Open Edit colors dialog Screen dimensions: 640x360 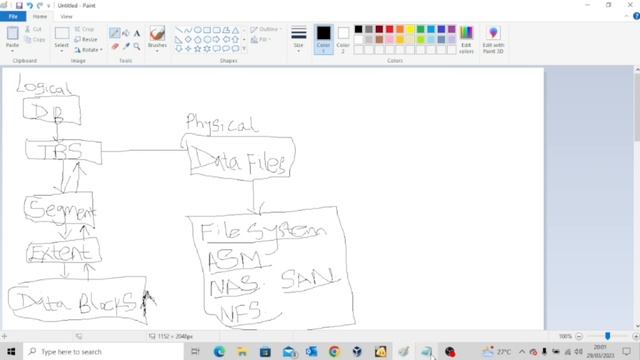click(x=466, y=40)
